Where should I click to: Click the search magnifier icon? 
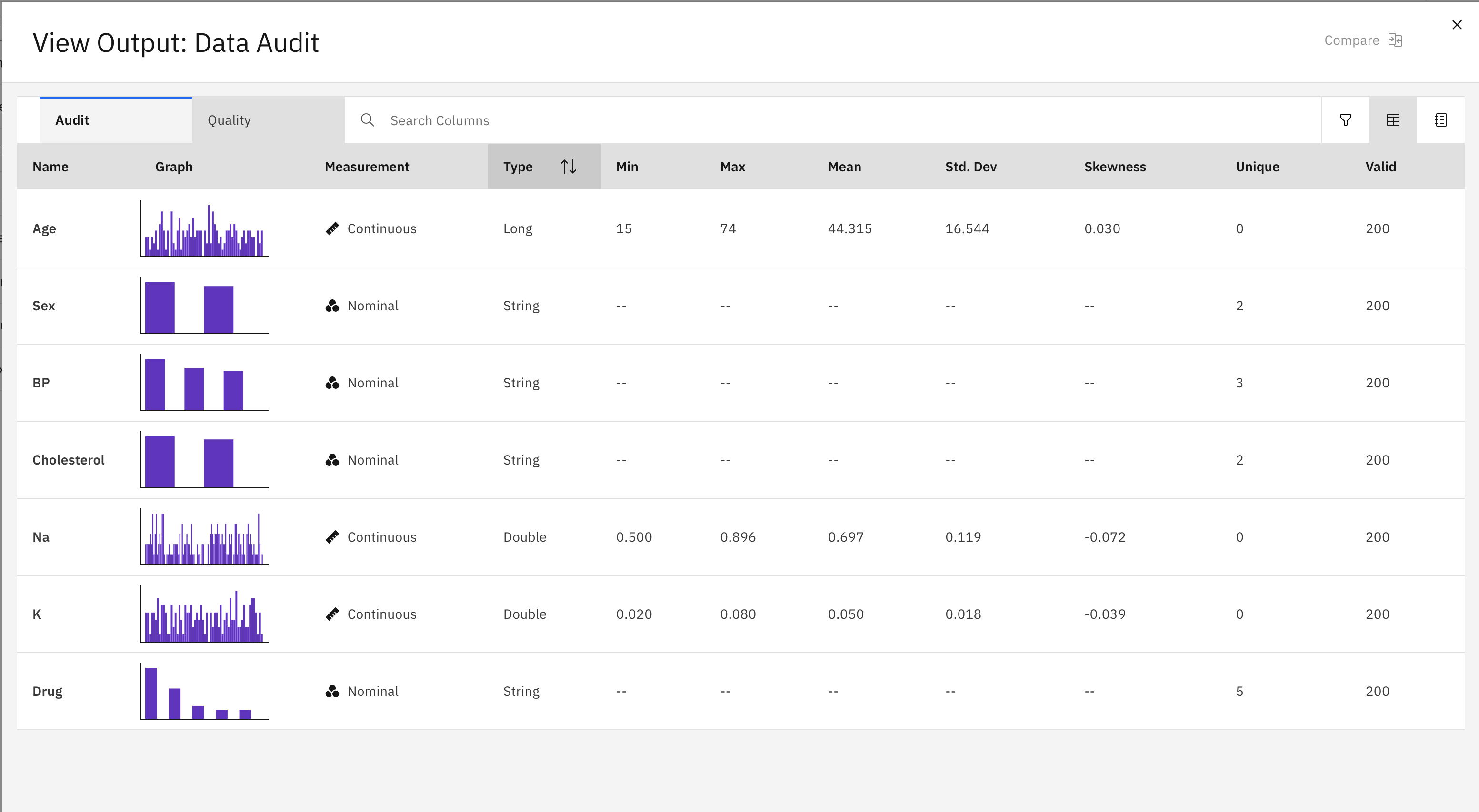coord(368,120)
